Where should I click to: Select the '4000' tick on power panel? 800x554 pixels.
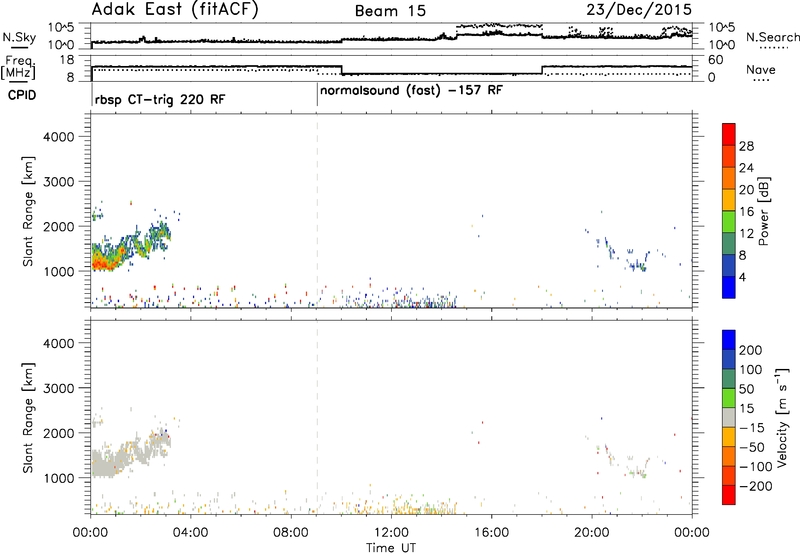tap(59, 137)
